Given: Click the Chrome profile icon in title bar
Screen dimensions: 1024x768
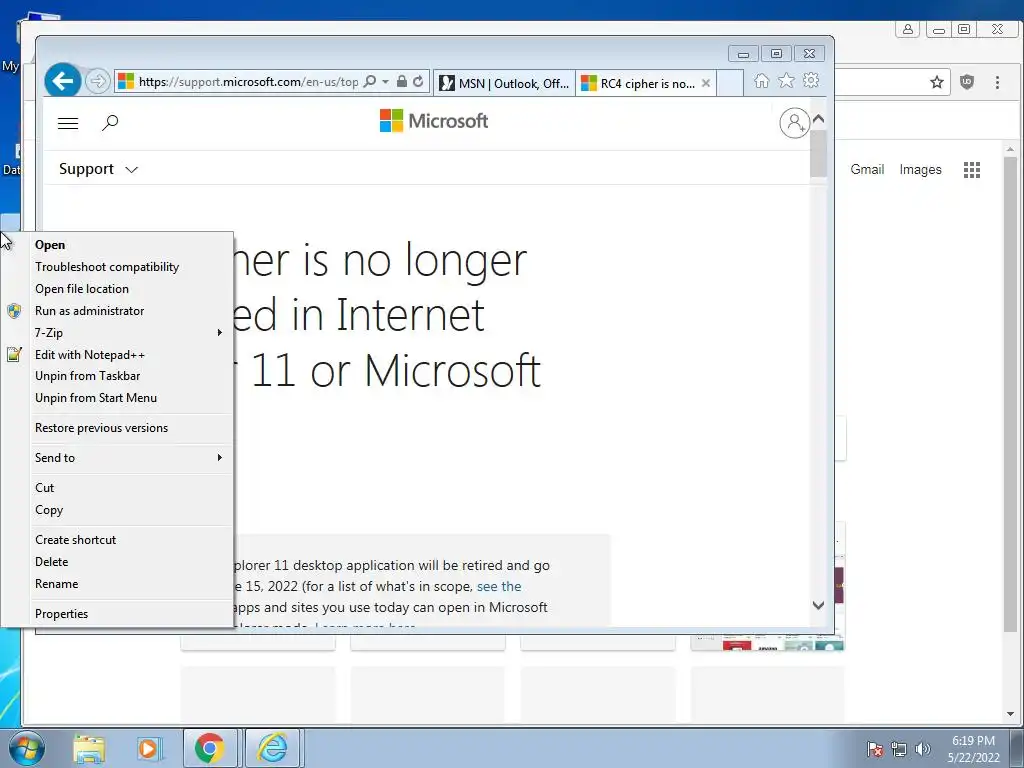Looking at the screenshot, I should coord(908,29).
